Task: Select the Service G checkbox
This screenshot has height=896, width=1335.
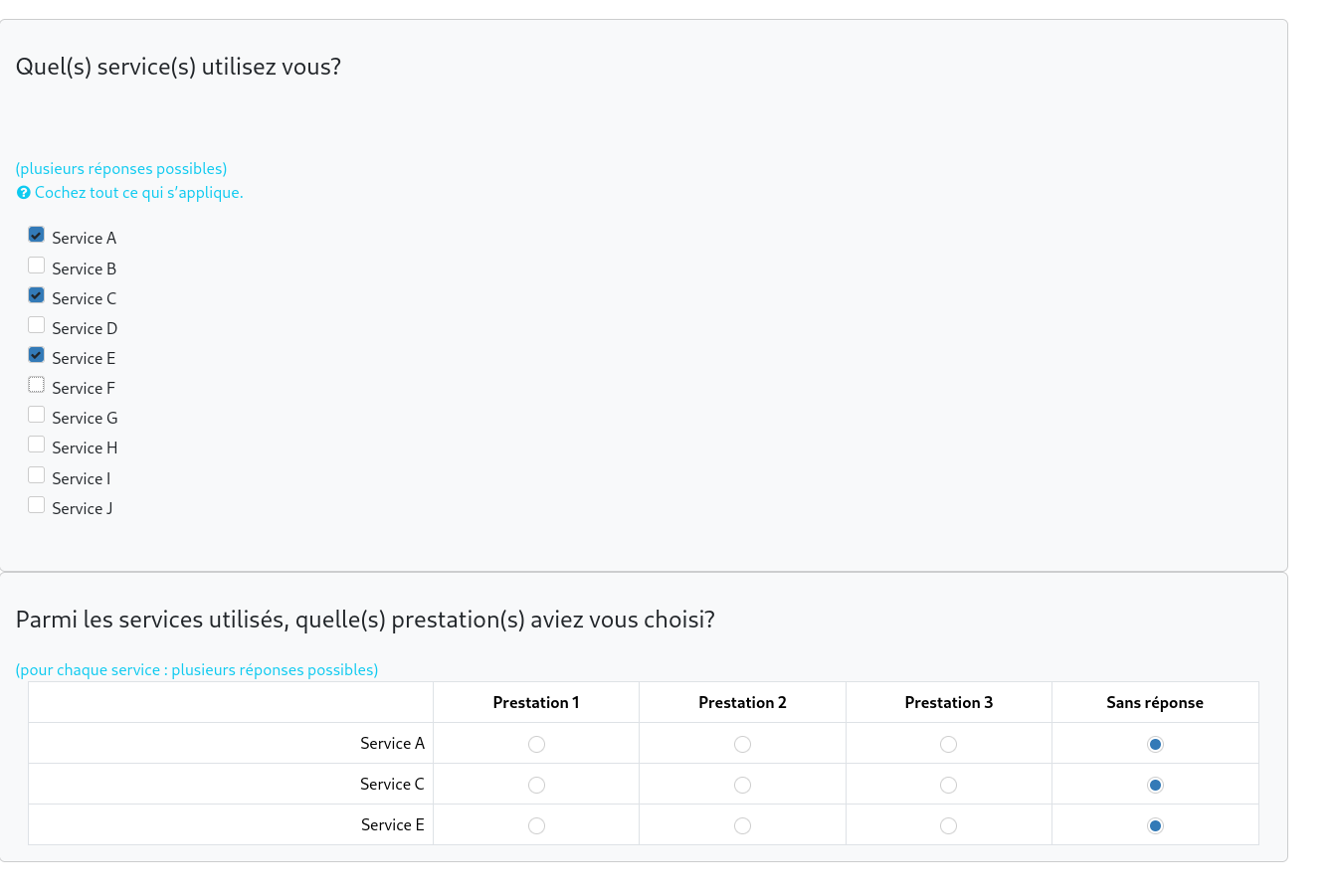Action: coord(37,415)
